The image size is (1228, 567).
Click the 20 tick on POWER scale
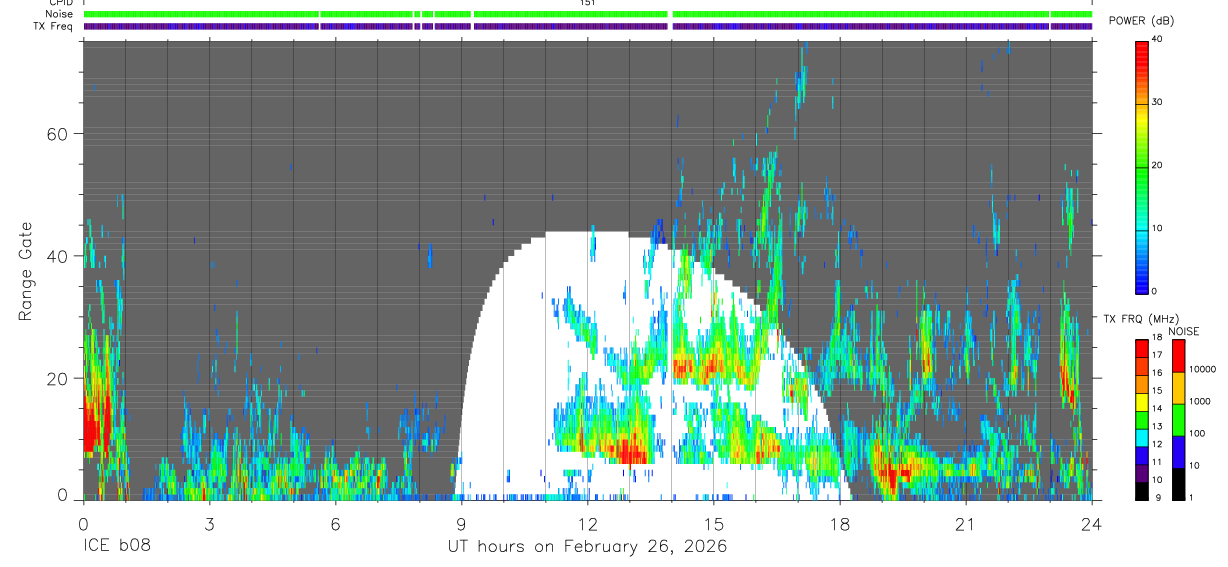[x=1156, y=166]
